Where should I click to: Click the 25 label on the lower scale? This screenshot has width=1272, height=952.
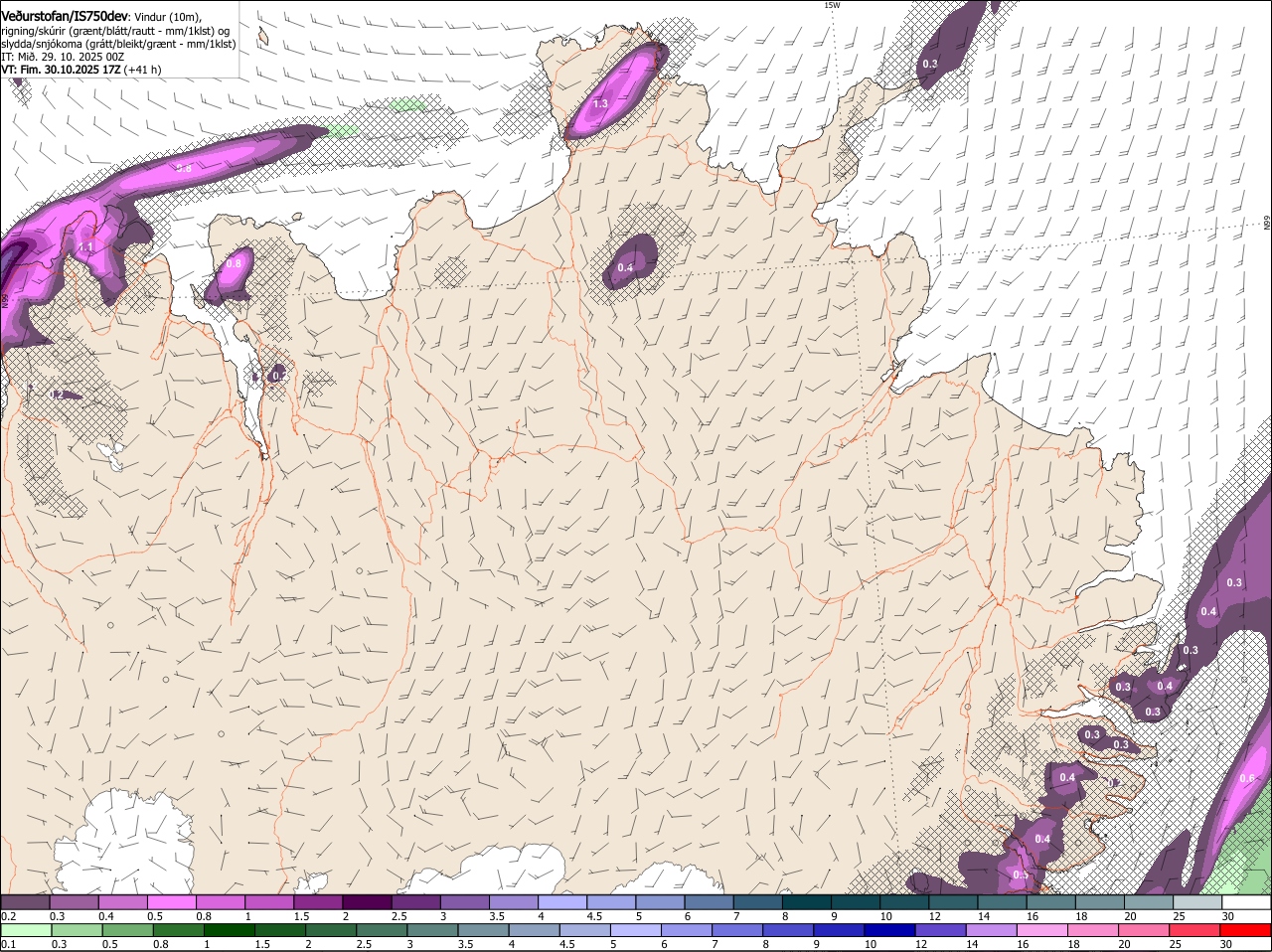[x=1176, y=944]
